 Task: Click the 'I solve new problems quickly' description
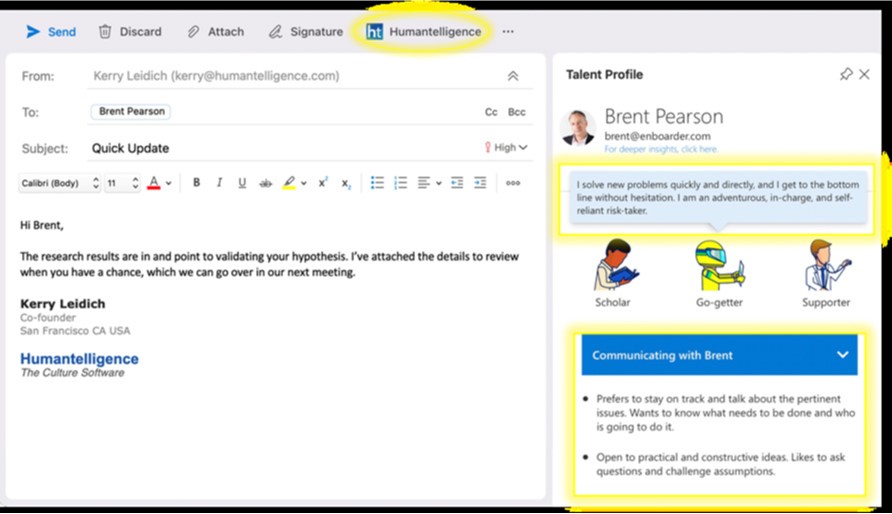(x=718, y=197)
